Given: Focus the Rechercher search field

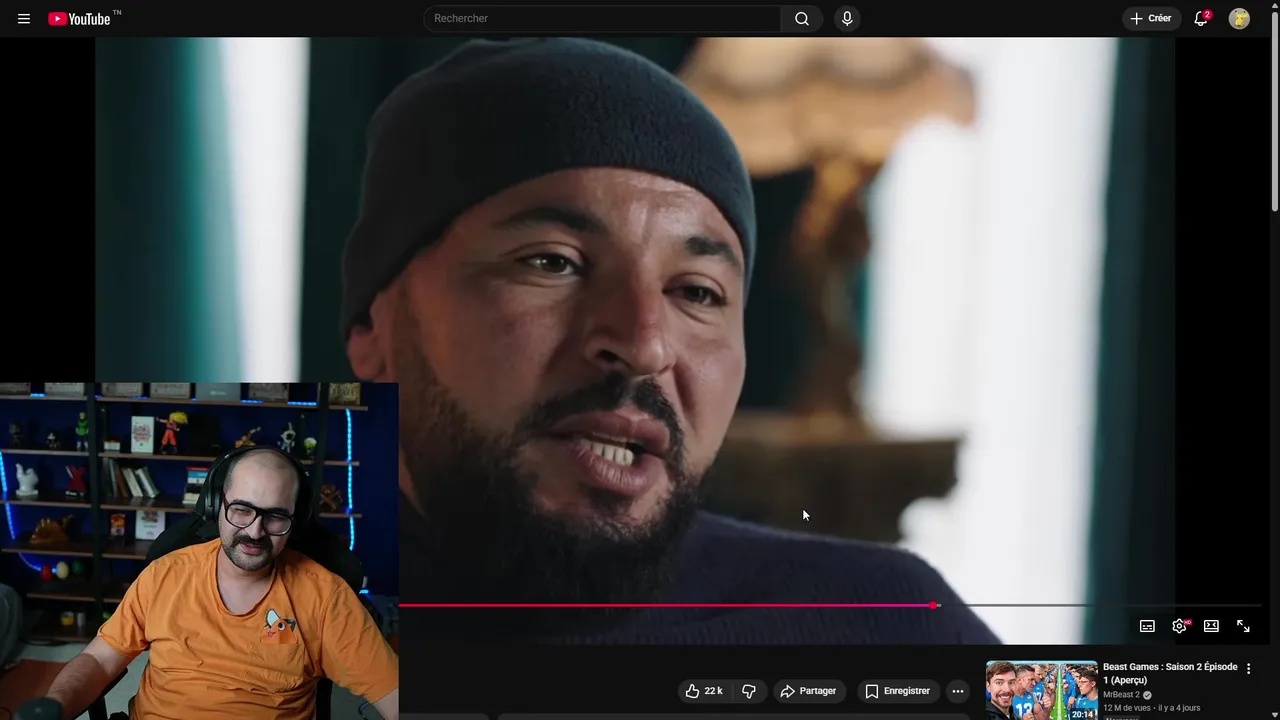Looking at the screenshot, I should click(603, 18).
